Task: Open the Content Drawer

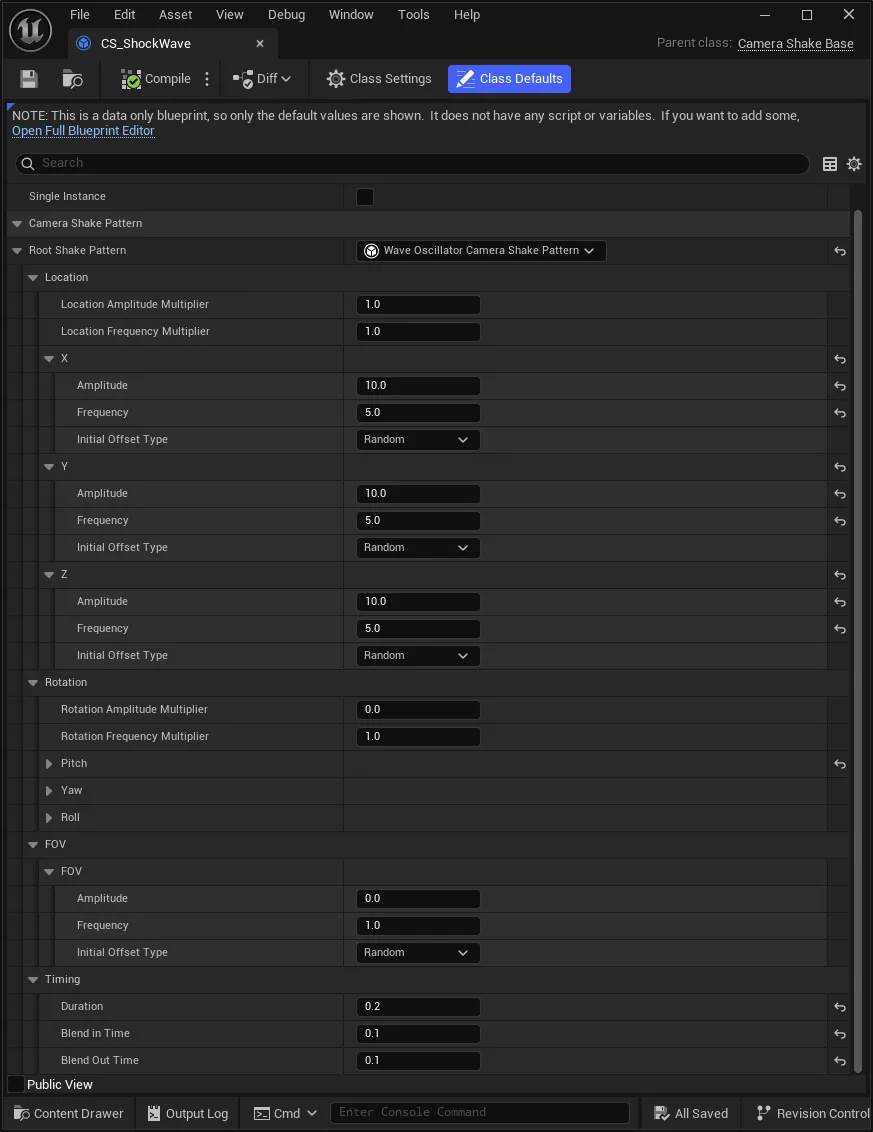Action: [x=69, y=1113]
